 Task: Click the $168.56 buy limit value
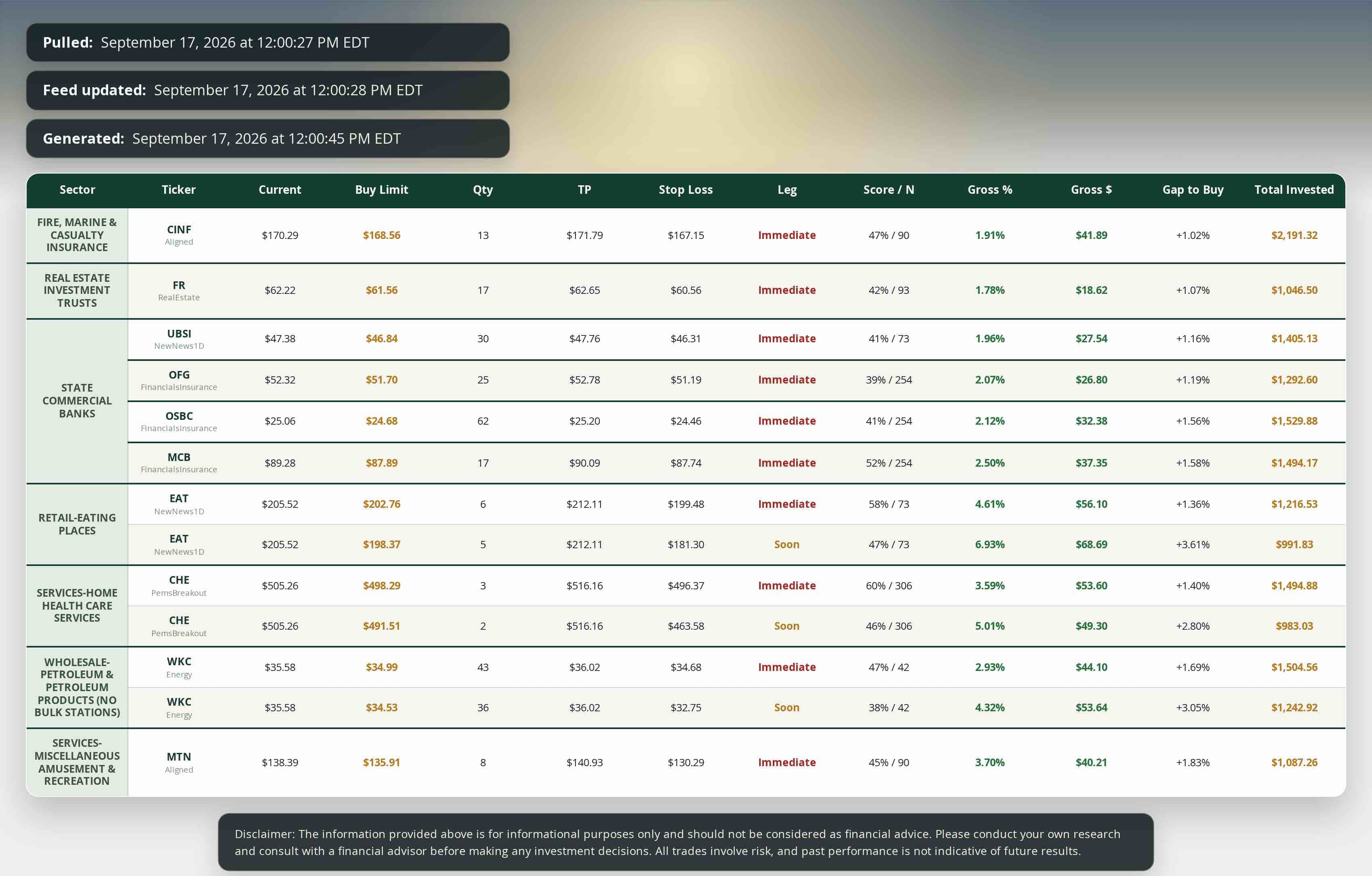382,235
